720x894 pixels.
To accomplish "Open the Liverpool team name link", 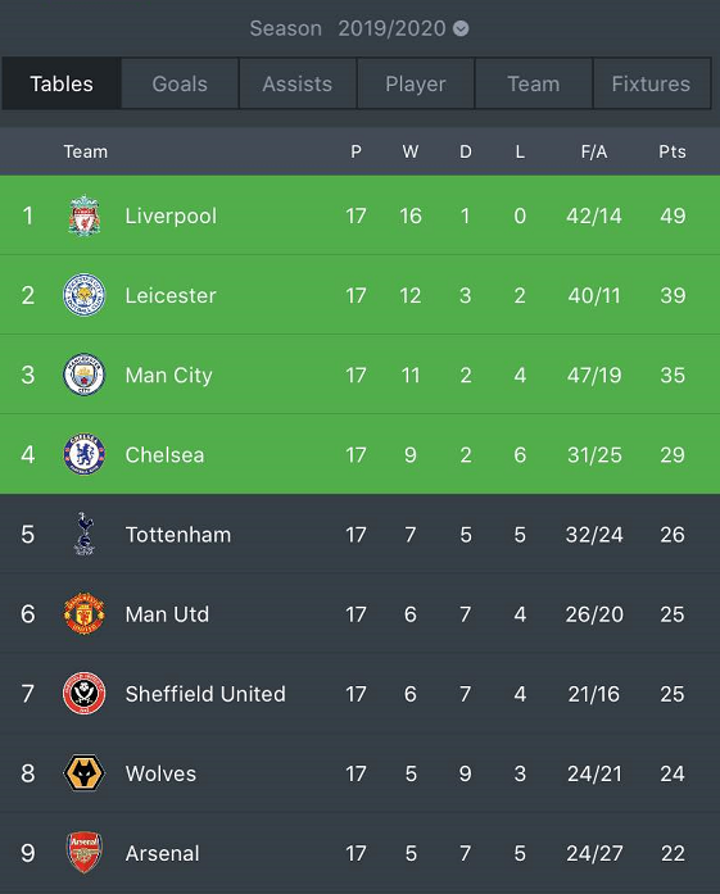I will click(171, 216).
